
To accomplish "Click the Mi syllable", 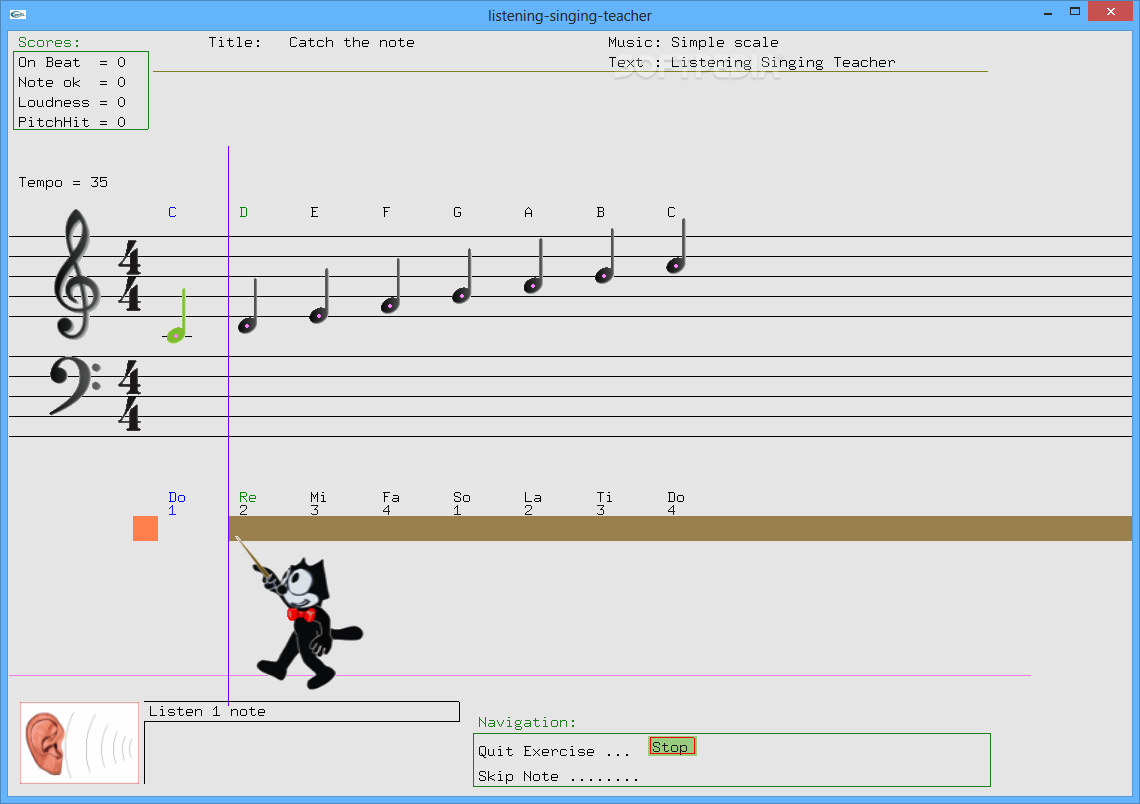I will (318, 497).
